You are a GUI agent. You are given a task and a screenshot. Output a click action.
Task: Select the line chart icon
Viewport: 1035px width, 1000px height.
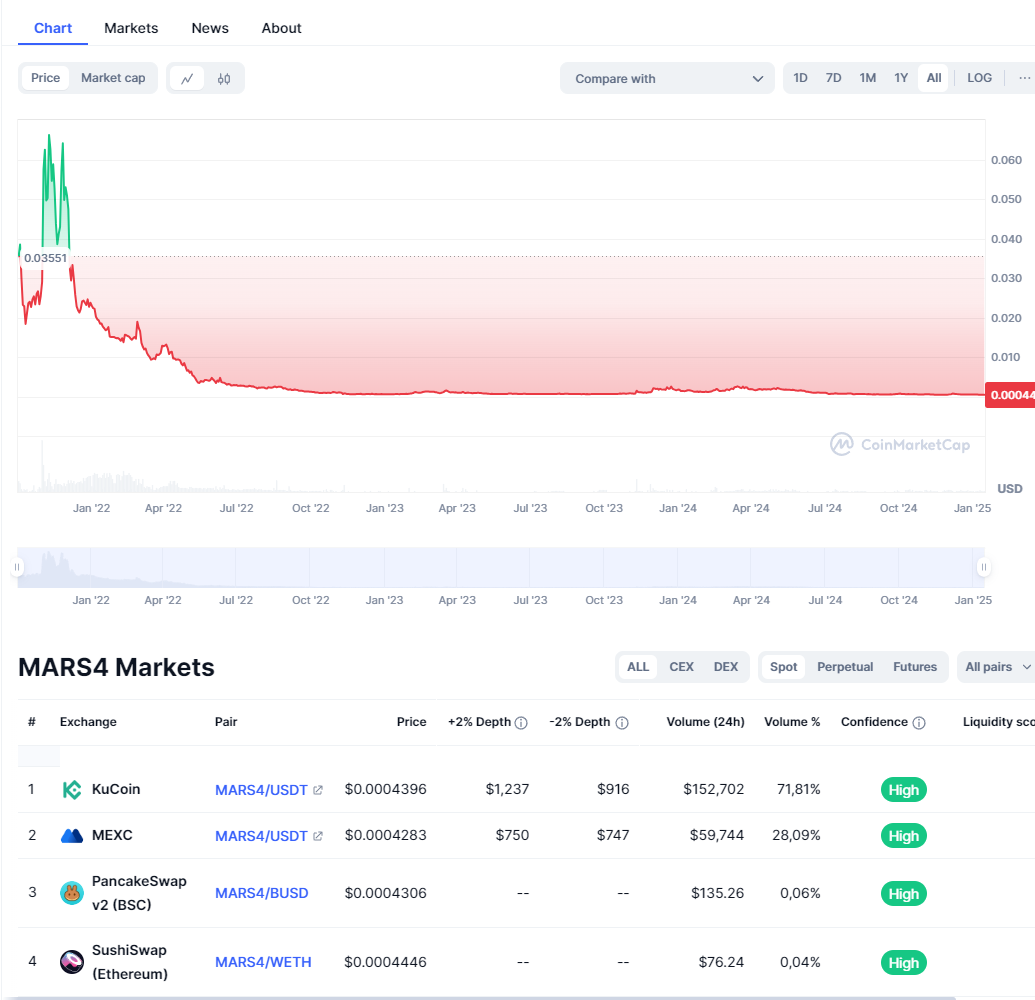[187, 79]
